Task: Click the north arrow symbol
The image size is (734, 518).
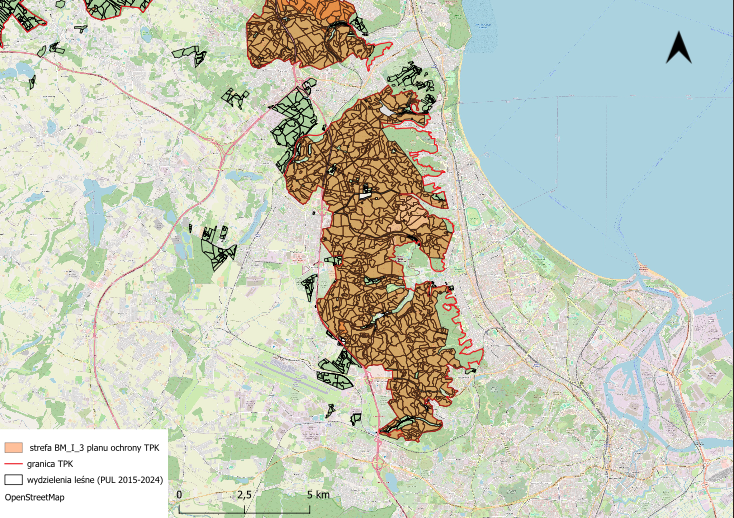Action: (x=679, y=47)
